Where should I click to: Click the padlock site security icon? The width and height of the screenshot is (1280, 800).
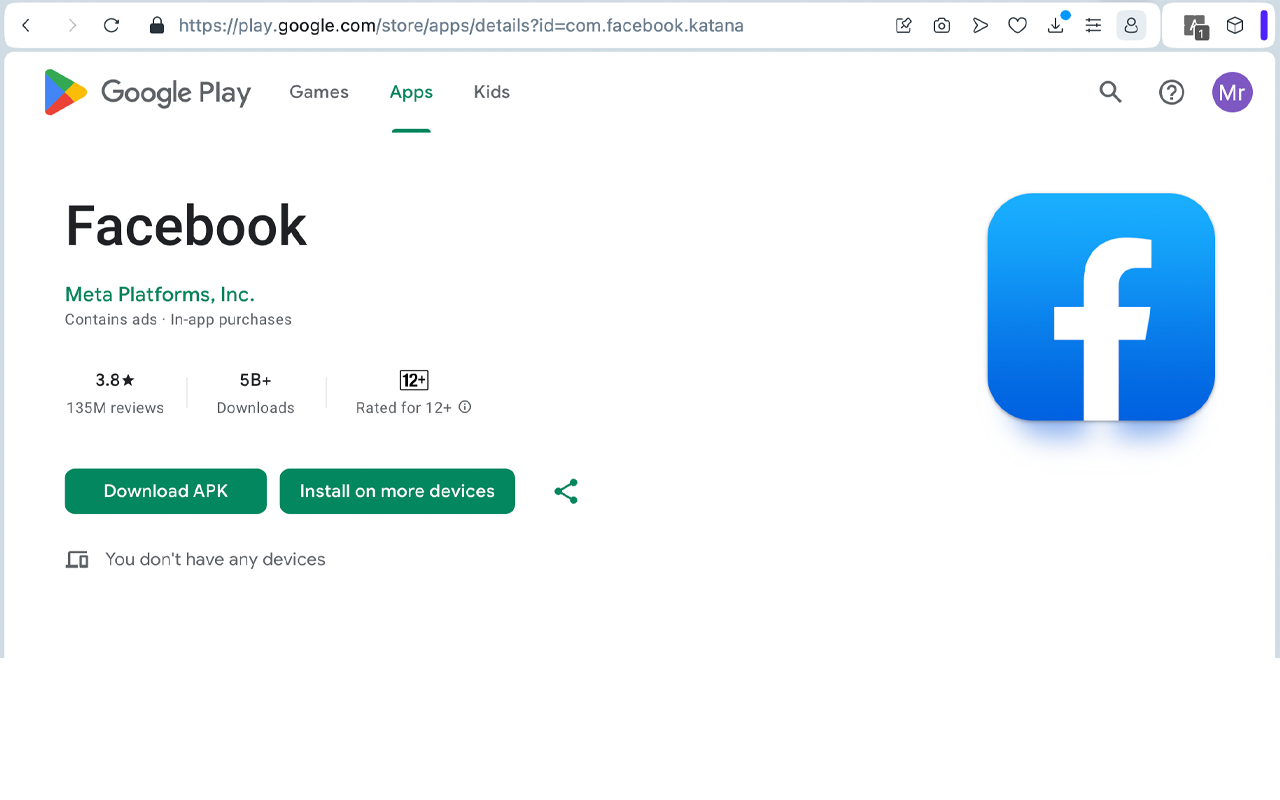tap(156, 26)
